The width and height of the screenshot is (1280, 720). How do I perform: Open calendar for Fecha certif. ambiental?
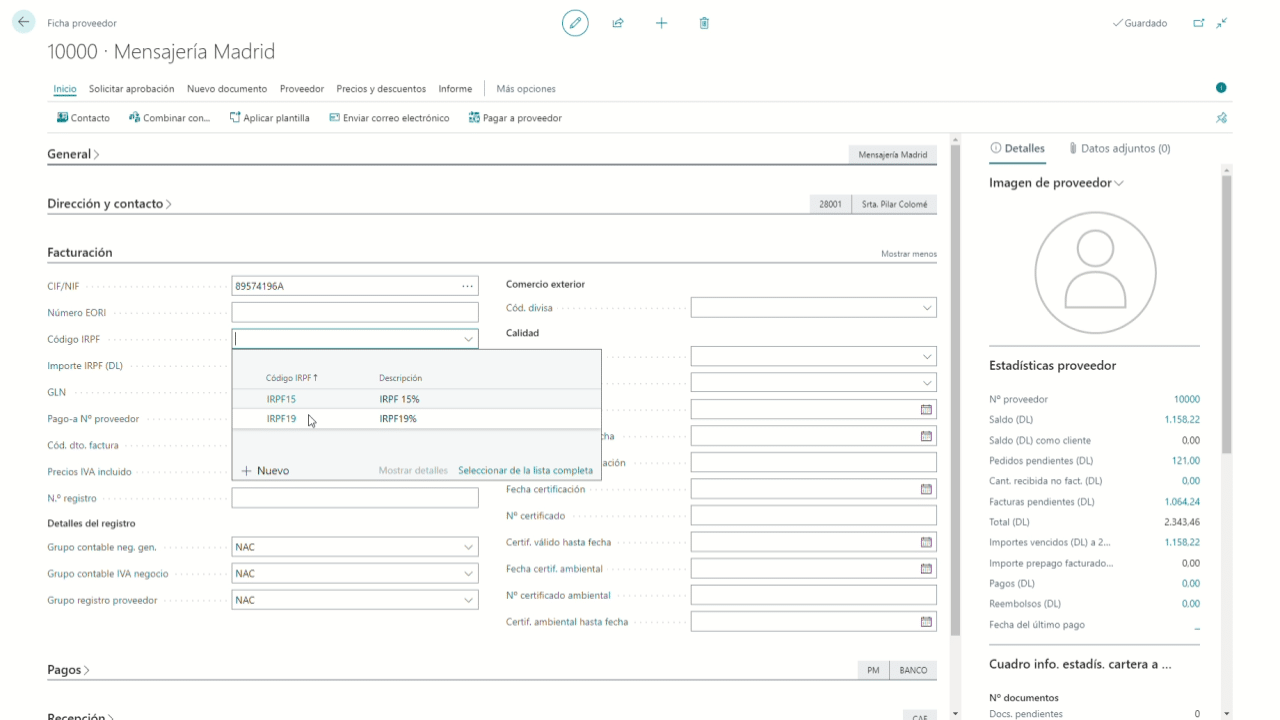(x=926, y=569)
